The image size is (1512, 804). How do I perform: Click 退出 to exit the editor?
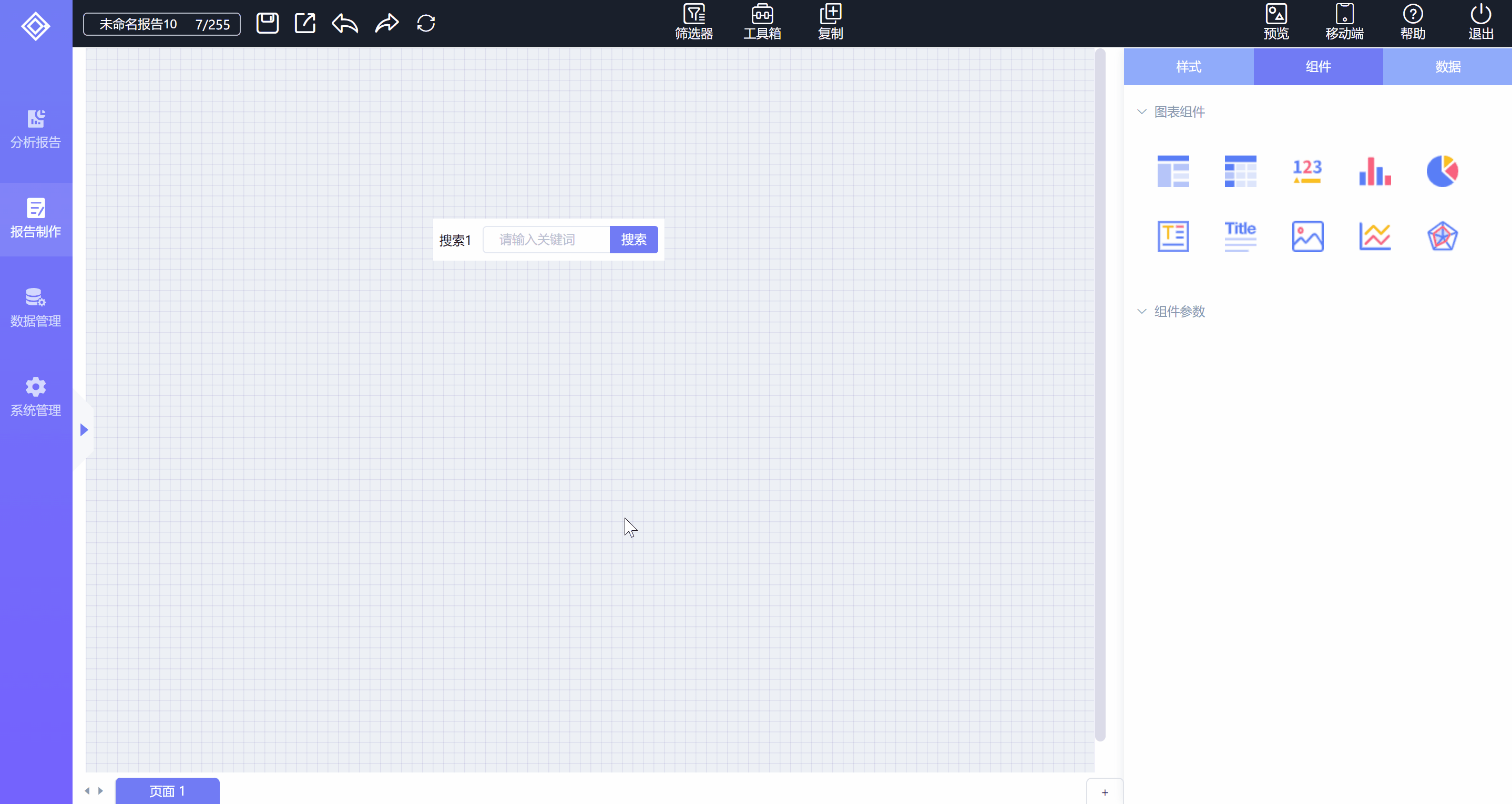tap(1481, 22)
